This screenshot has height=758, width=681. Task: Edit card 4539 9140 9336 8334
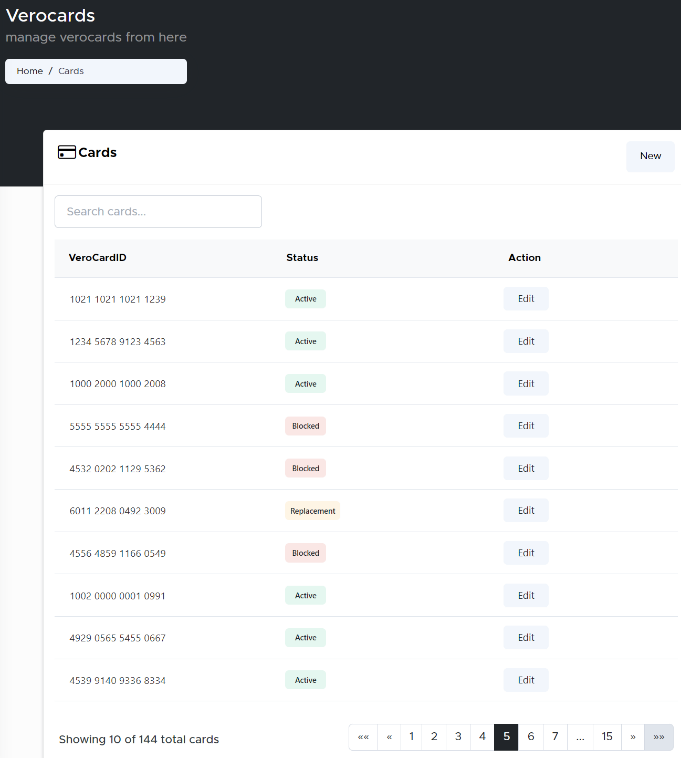click(526, 680)
